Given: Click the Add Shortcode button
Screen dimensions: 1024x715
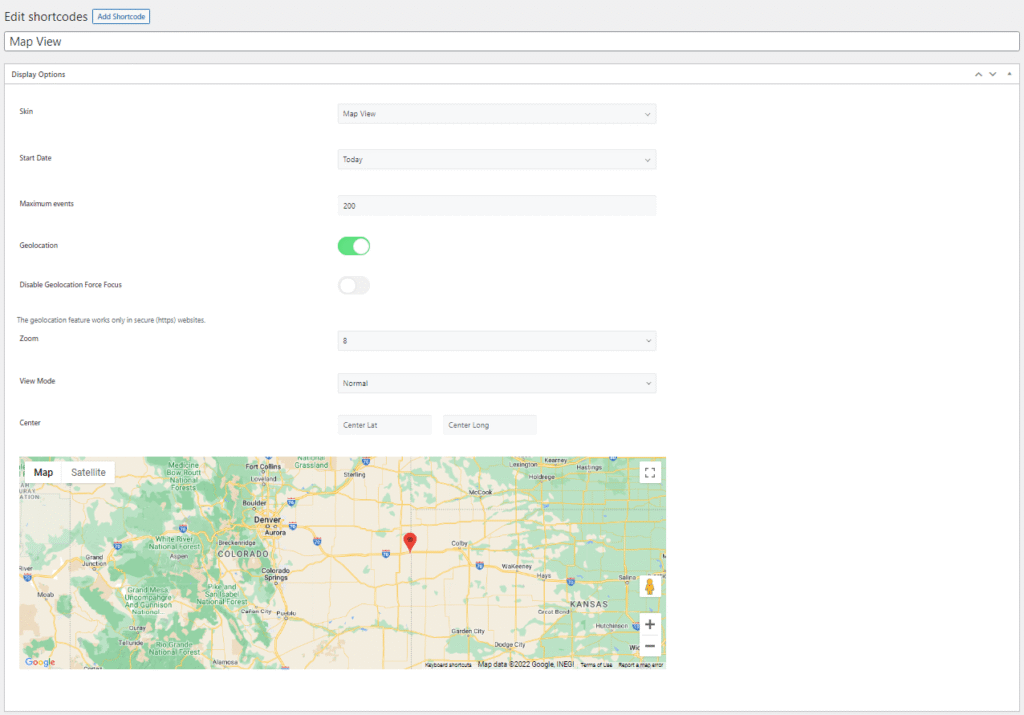Looking at the screenshot, I should [120, 16].
